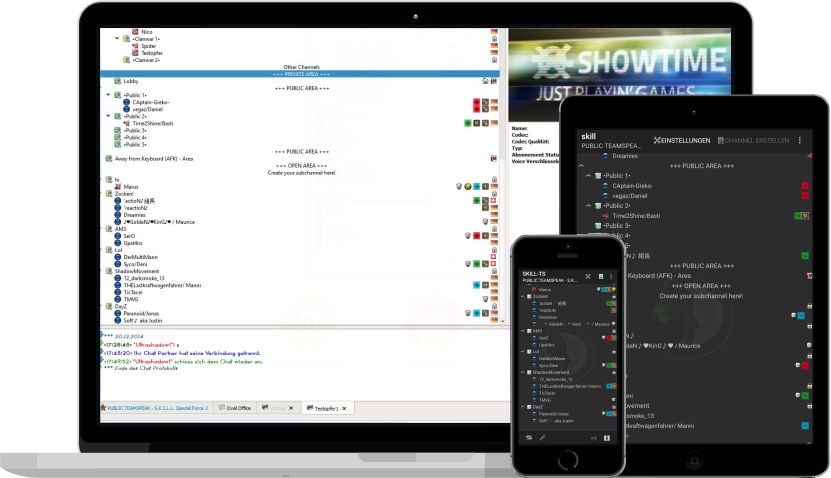Click blue badge on Paranoid/Jonas row
The height and width of the screenshot is (478, 831).
[476, 313]
